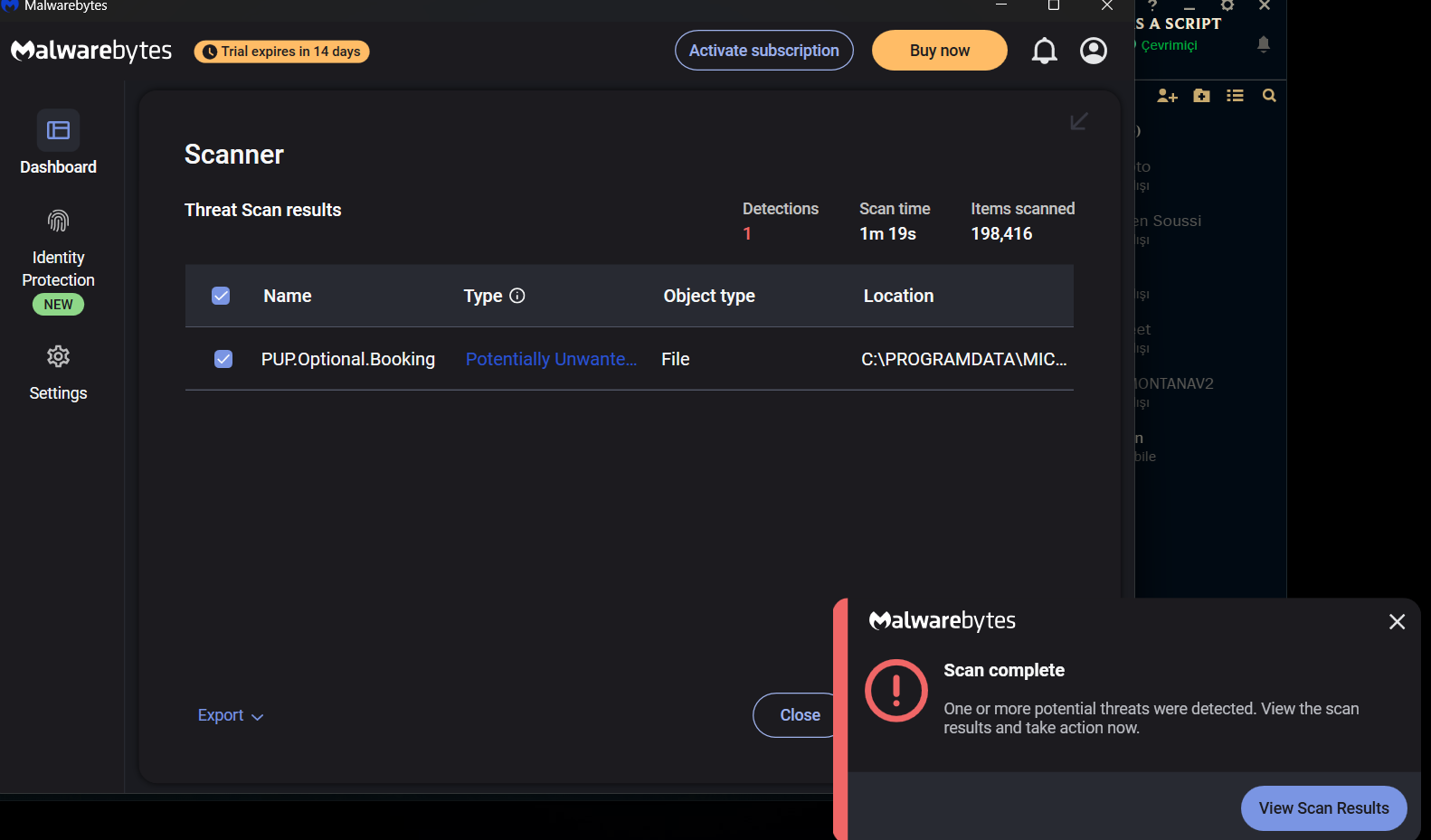Viewport: 1431px width, 840px height.
Task: Click the File object type cell
Action: click(x=676, y=359)
